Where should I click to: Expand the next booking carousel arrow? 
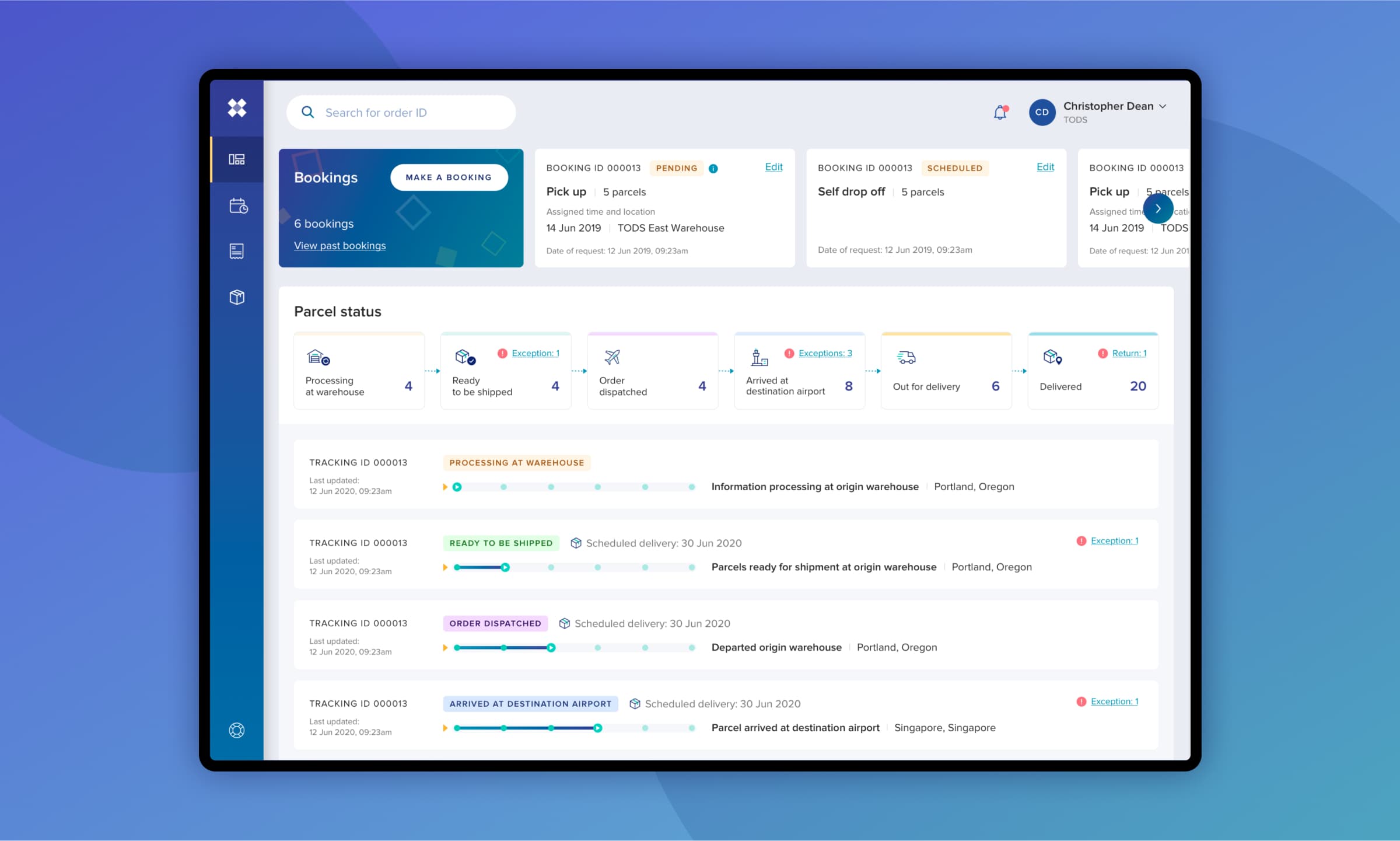(x=1158, y=208)
